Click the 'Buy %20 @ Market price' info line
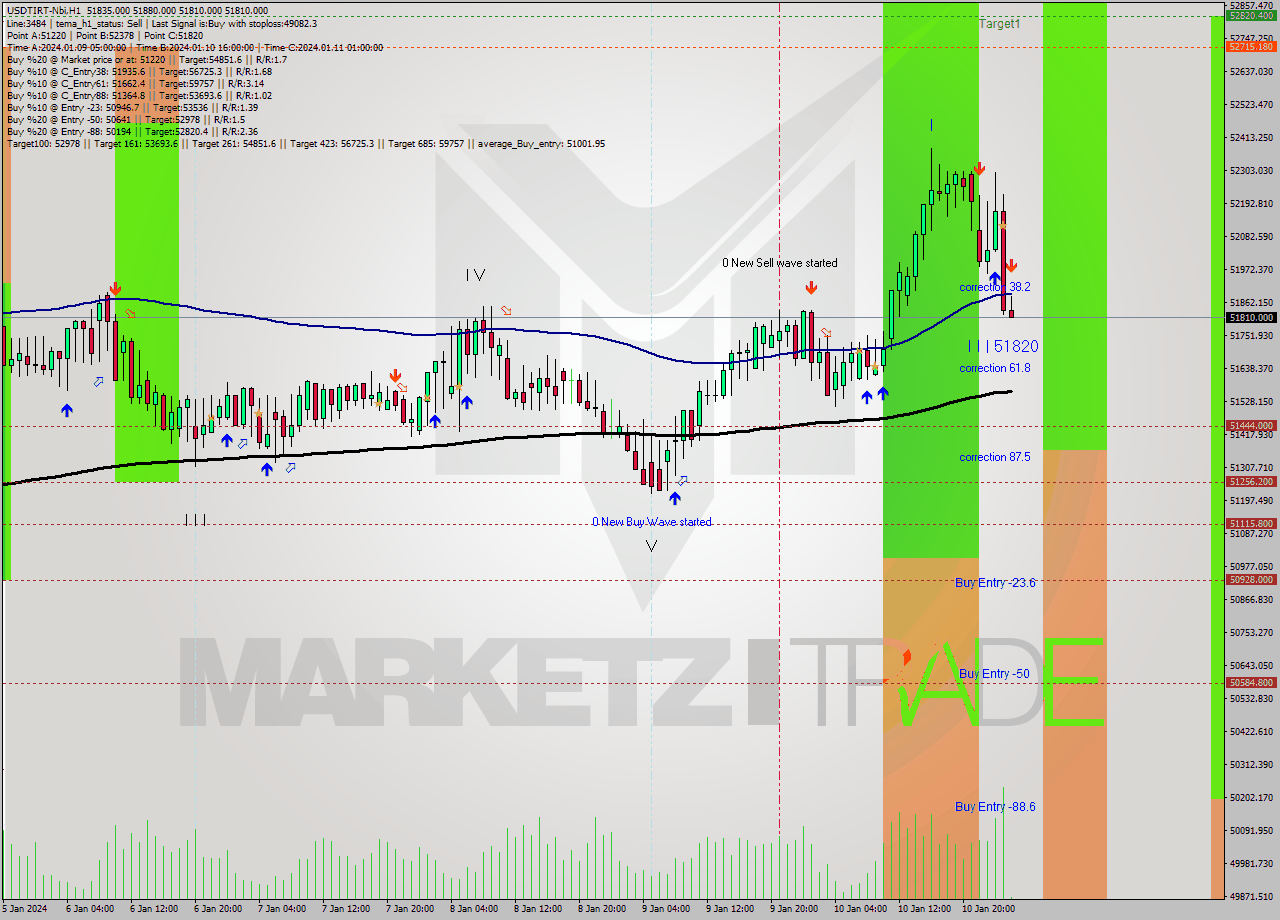 pyautogui.click(x=148, y=60)
